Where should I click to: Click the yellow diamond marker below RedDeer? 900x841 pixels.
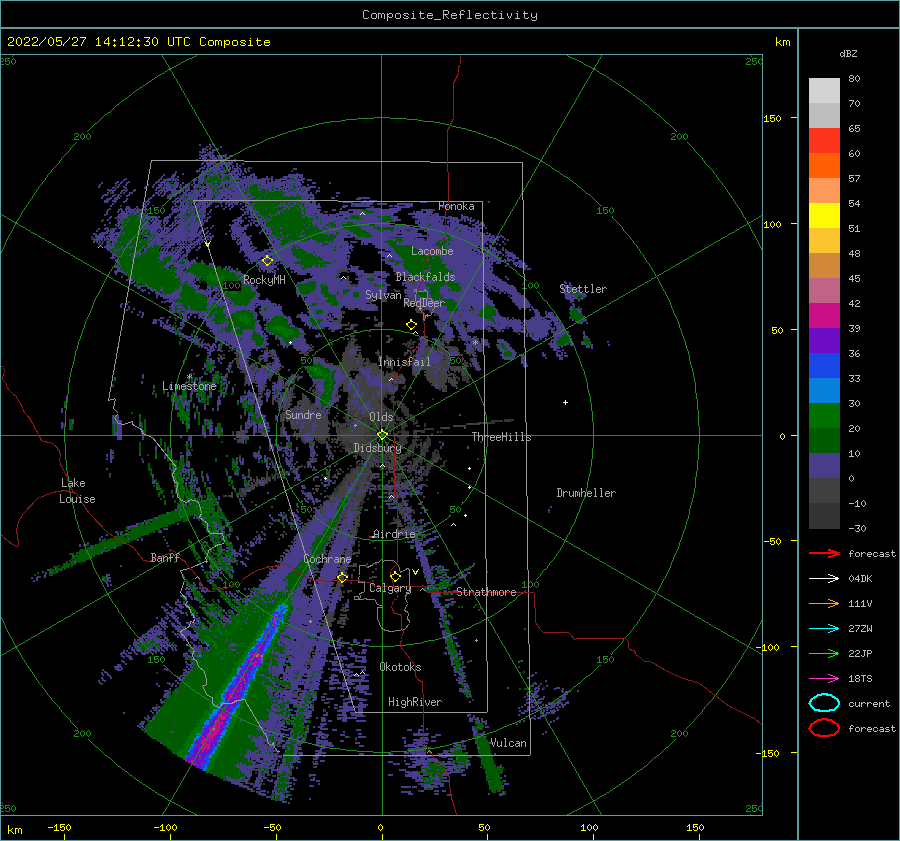(411, 325)
